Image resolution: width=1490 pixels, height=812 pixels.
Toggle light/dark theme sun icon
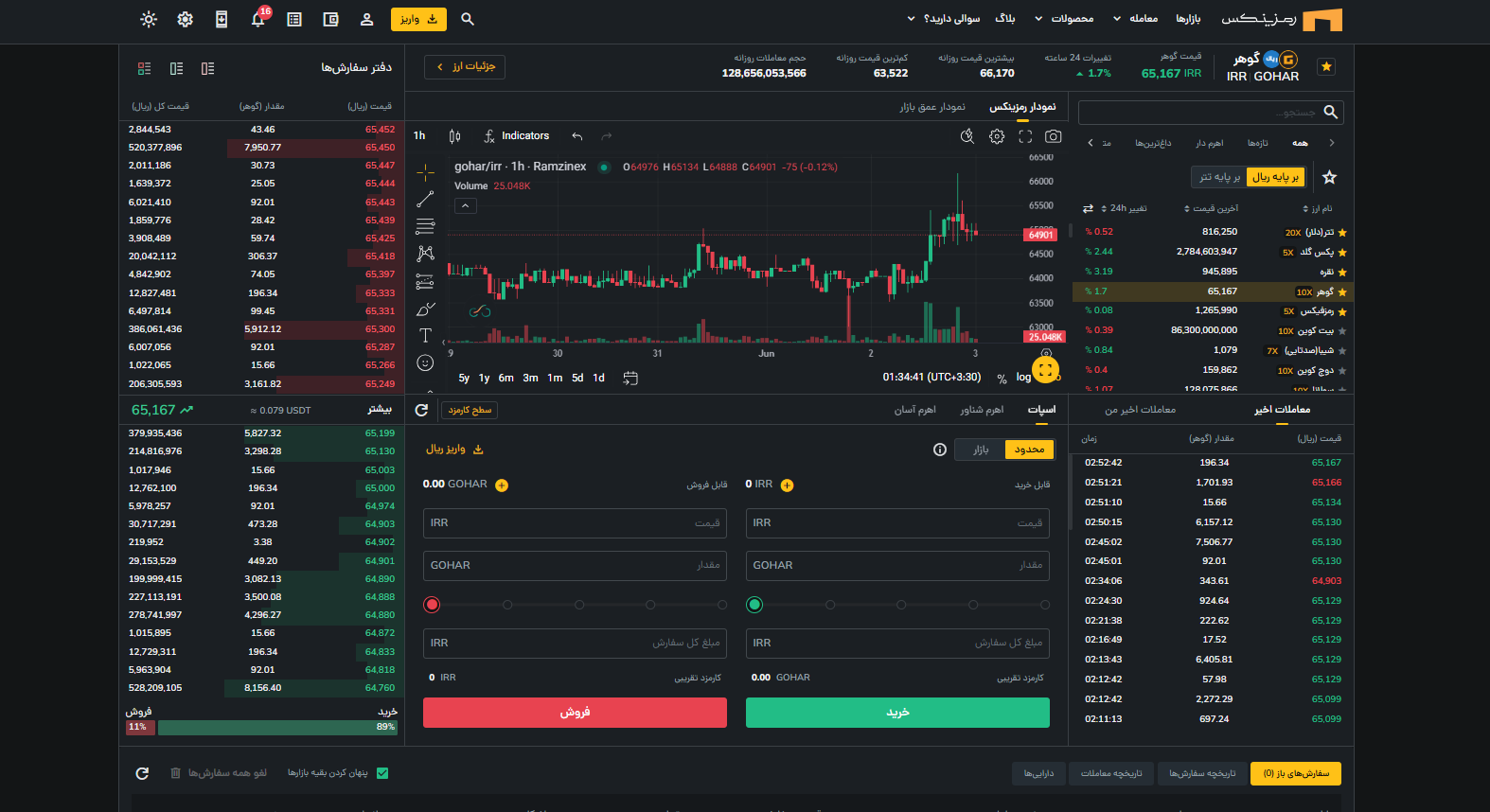click(149, 19)
